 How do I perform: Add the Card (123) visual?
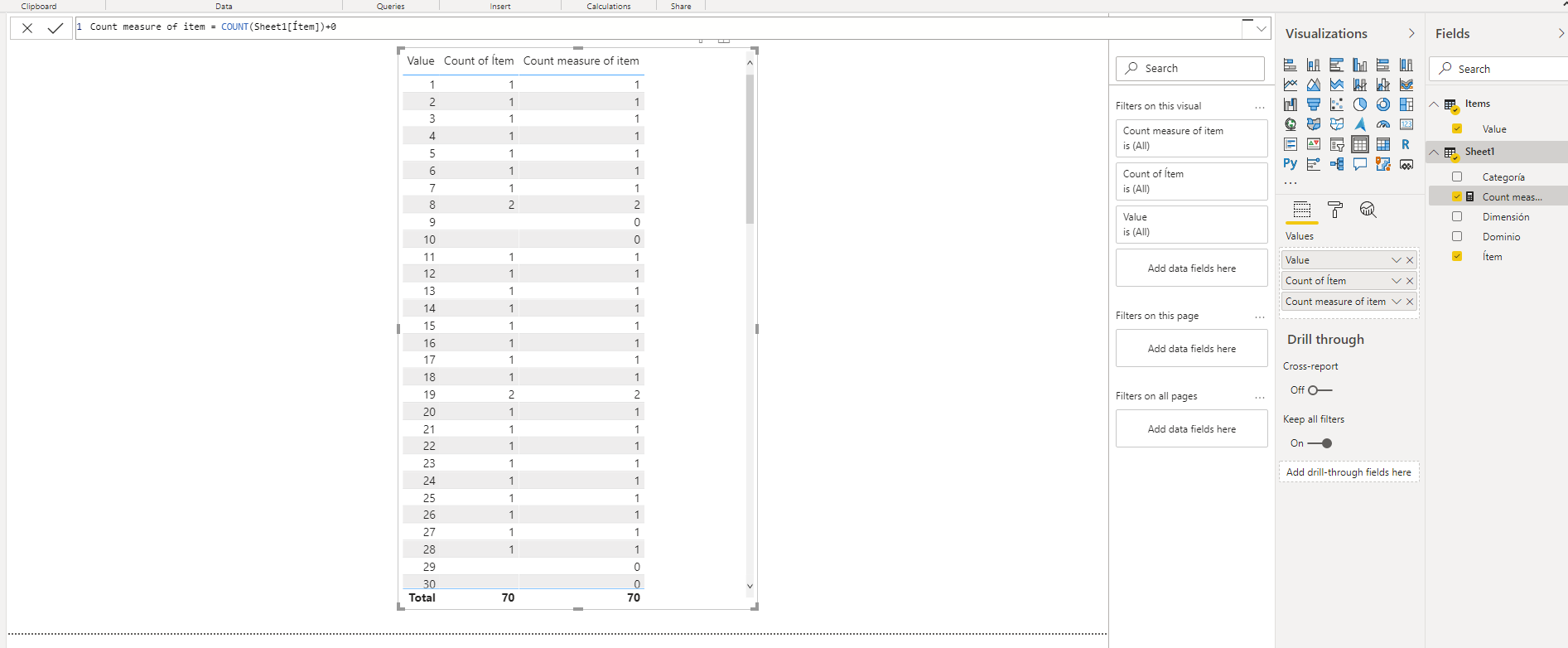point(1406,124)
